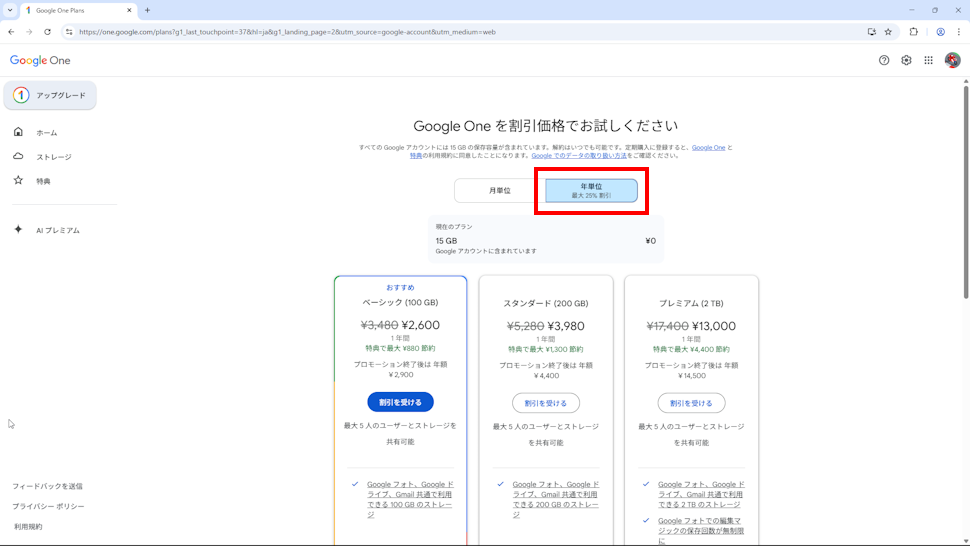The image size is (970, 546).
Task: Open Google One settings gear
Action: pyautogui.click(x=906, y=60)
